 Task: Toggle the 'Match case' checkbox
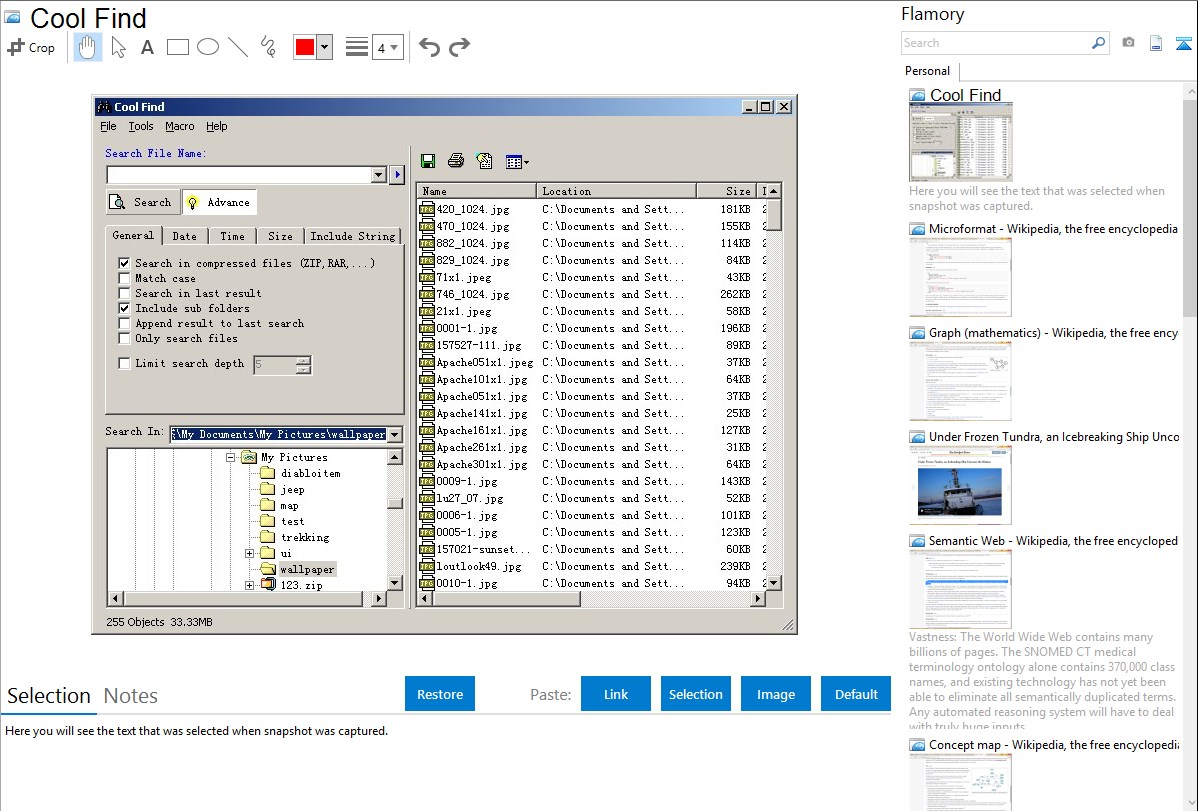(125, 278)
